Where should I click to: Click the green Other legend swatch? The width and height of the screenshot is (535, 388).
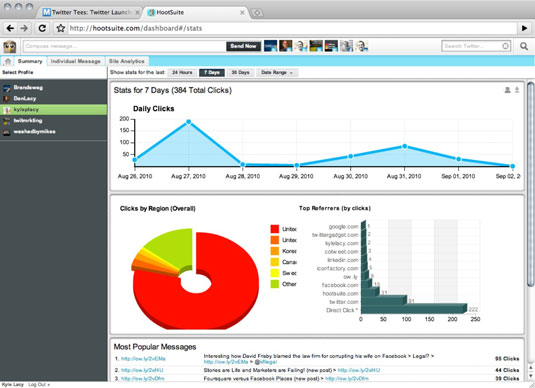(x=275, y=284)
